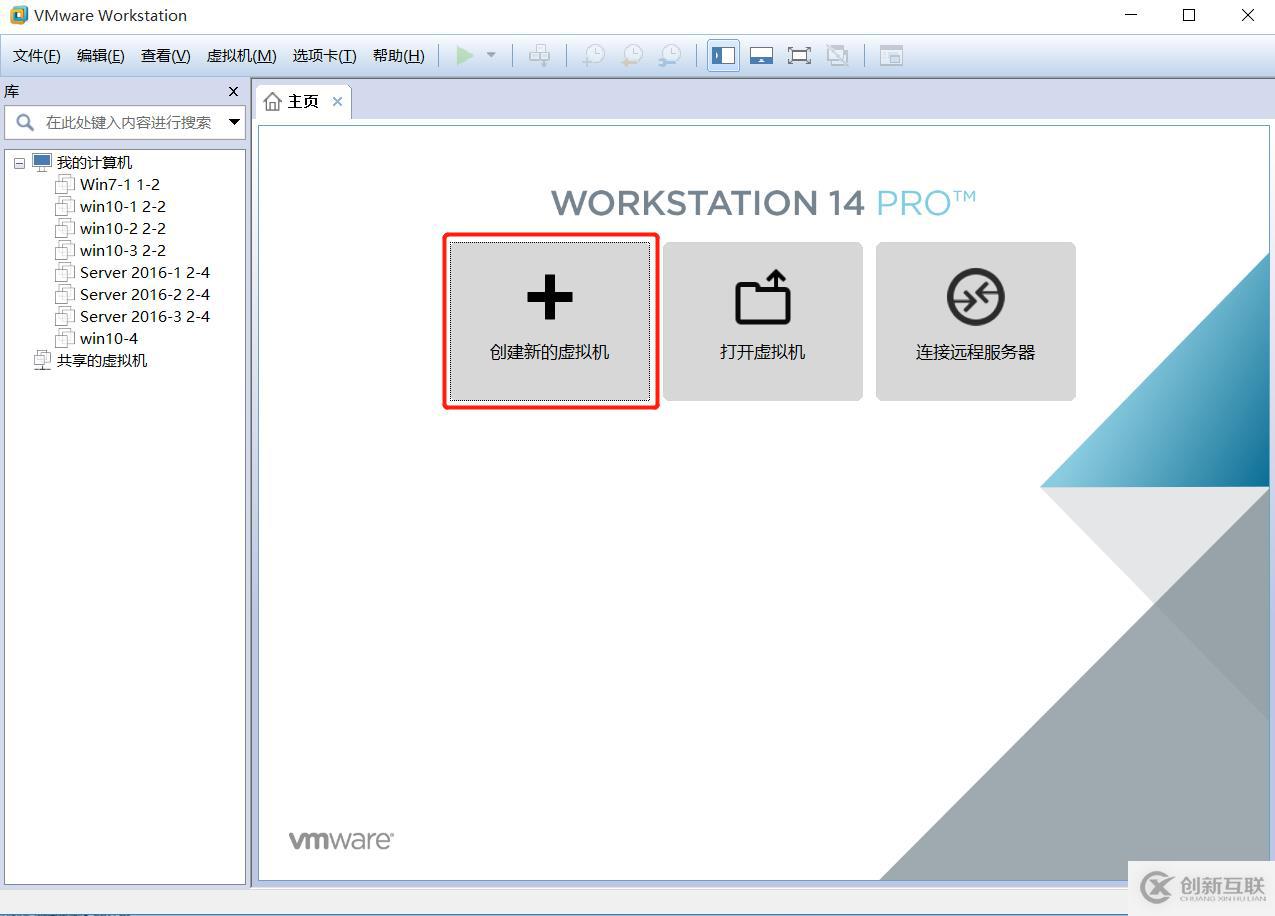This screenshot has width=1275, height=916.
Task: Select the win10-2 2-2 virtual machine
Action: [x=123, y=228]
